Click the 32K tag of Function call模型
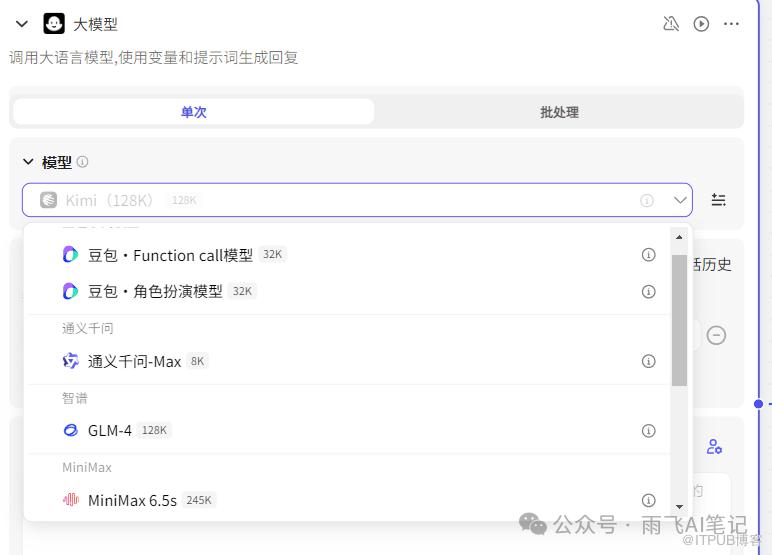This screenshot has height=555, width=772. (272, 254)
